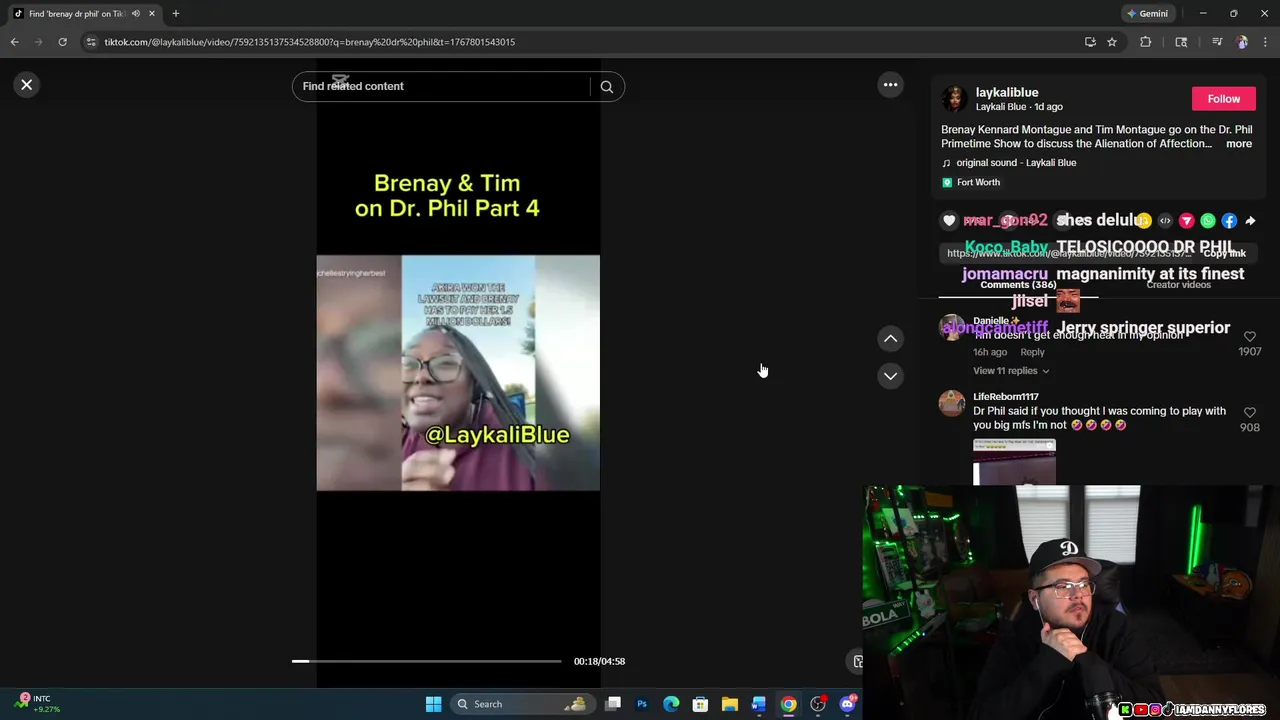Go to previous video with up arrow
Viewport: 1280px width, 720px height.
pos(890,339)
